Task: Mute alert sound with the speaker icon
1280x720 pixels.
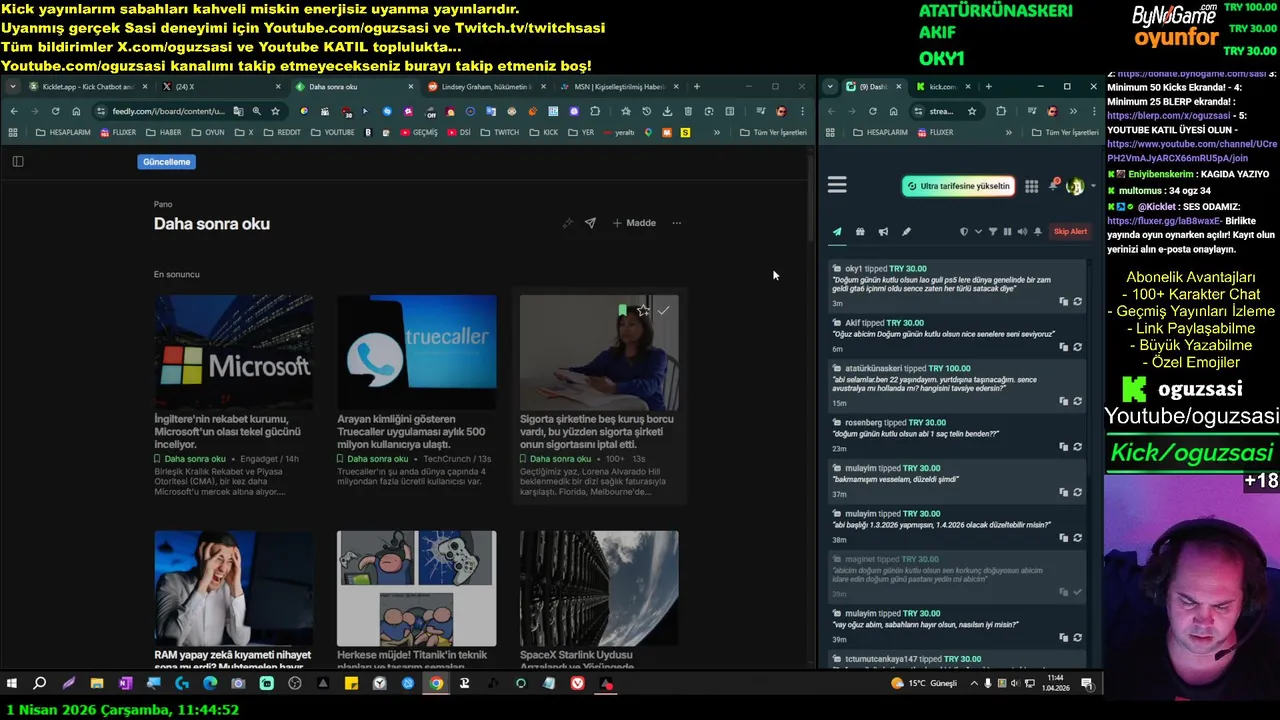Action: 1022,232
